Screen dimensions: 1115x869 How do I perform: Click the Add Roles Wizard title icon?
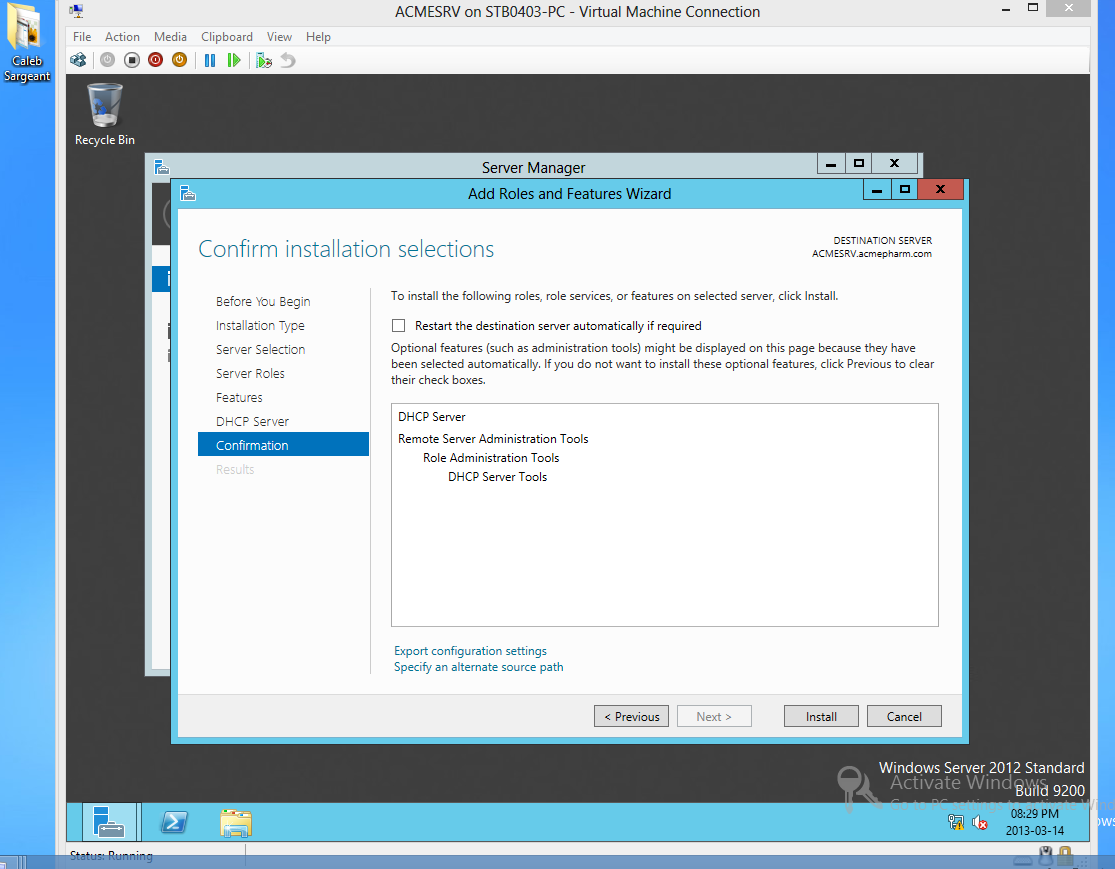coord(188,193)
